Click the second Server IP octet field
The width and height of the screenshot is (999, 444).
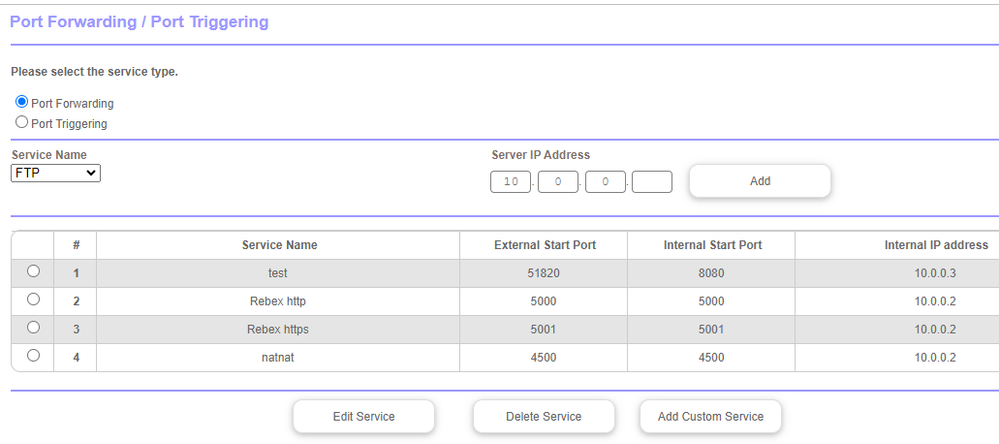(557, 182)
